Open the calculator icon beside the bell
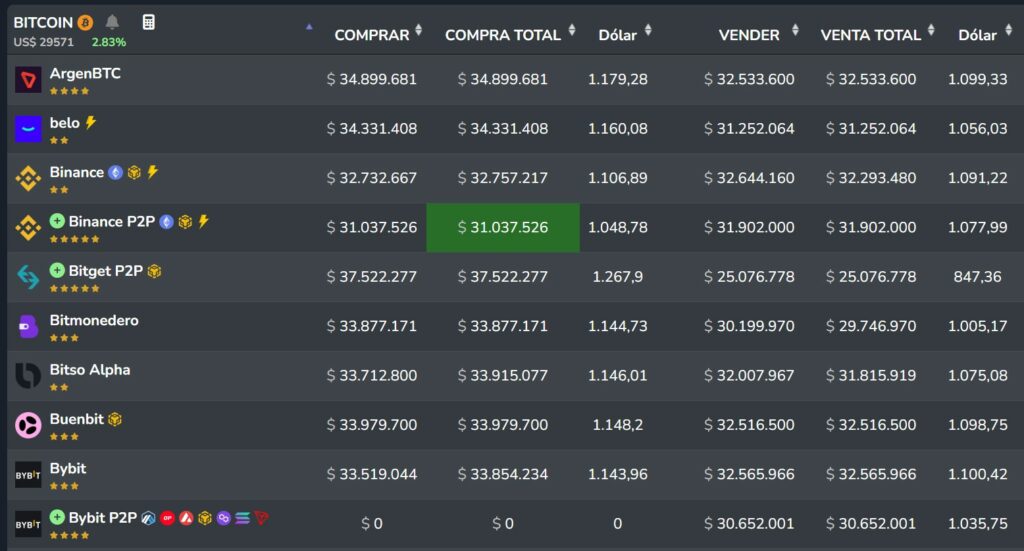 point(148,22)
